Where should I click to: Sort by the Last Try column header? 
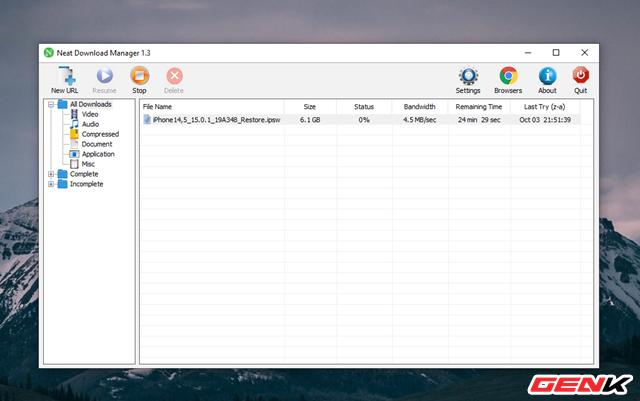pyautogui.click(x=544, y=107)
